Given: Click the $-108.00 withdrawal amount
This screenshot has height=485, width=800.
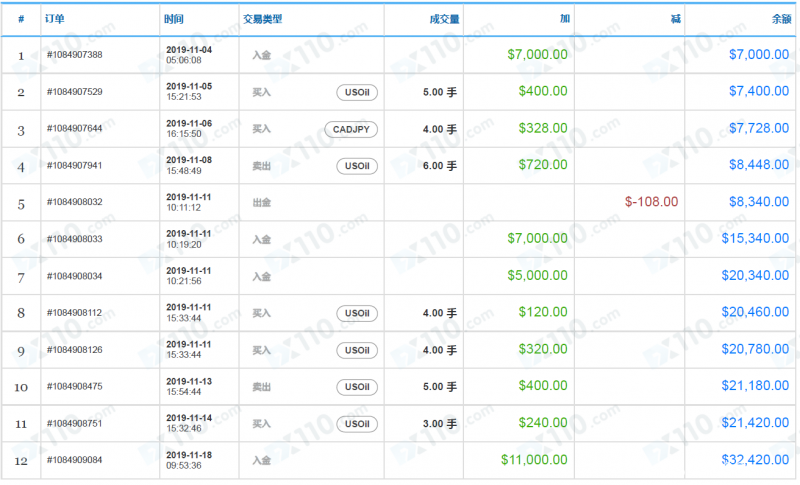Looking at the screenshot, I should [x=652, y=202].
